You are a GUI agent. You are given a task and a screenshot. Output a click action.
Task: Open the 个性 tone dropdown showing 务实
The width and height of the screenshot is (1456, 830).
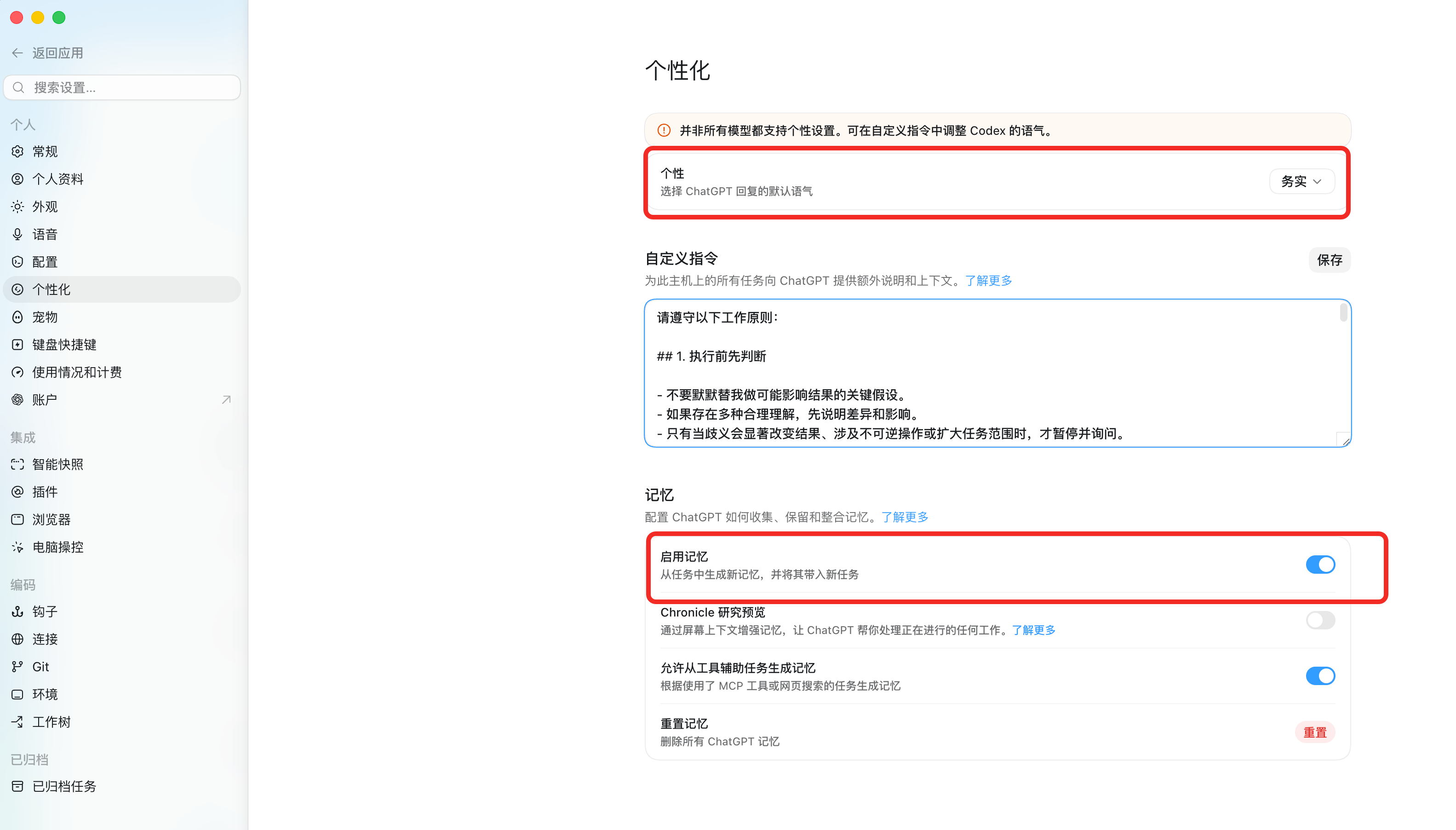tap(1301, 181)
